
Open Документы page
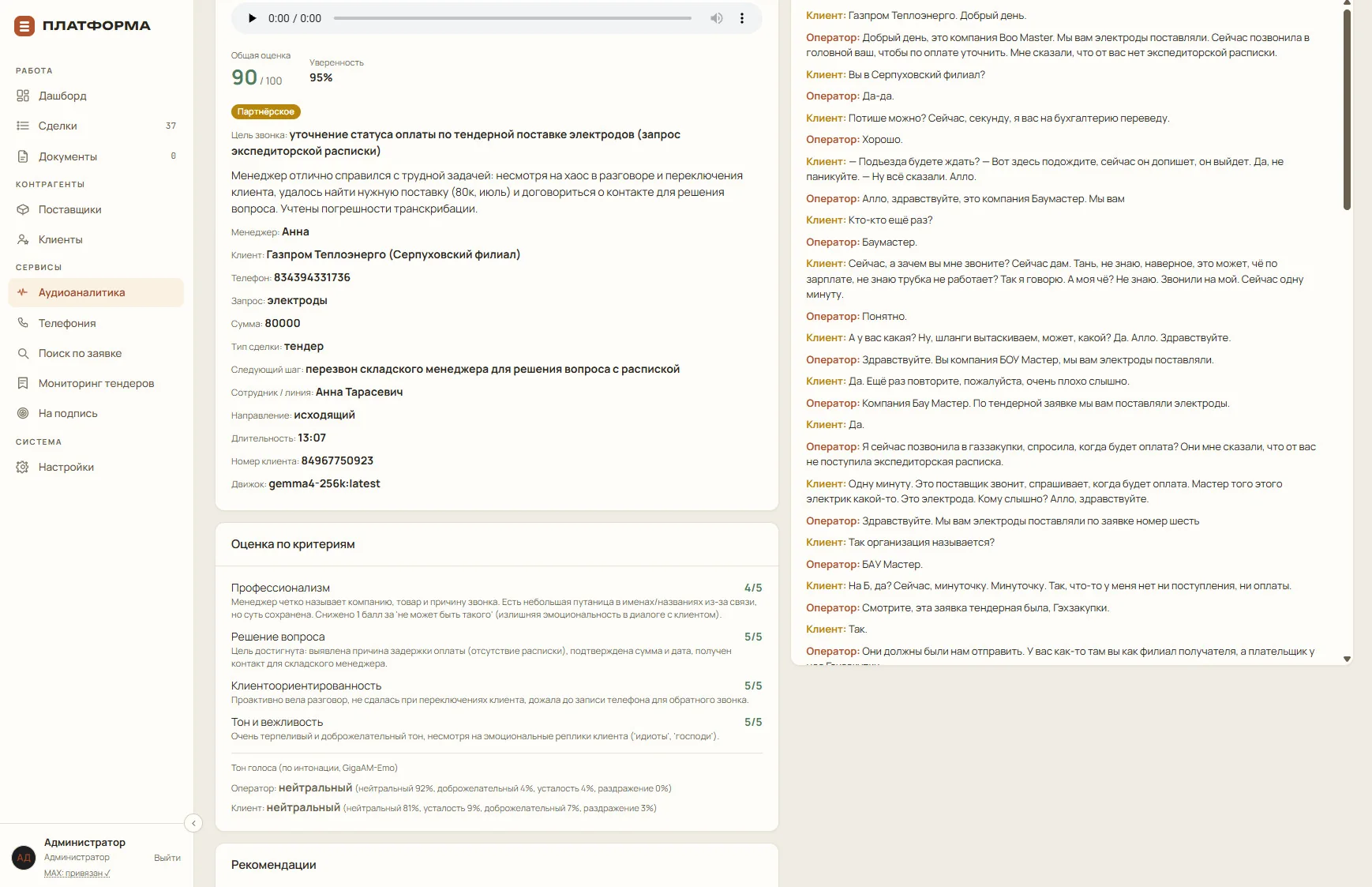click(x=96, y=156)
